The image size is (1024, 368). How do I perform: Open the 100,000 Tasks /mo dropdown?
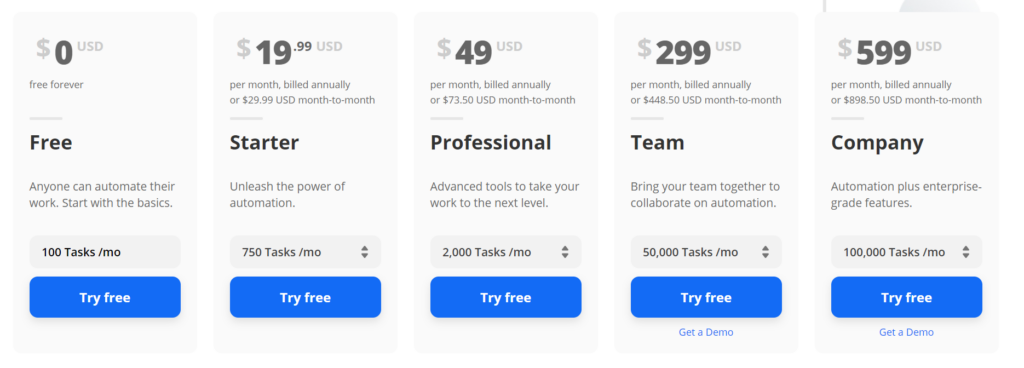(906, 252)
